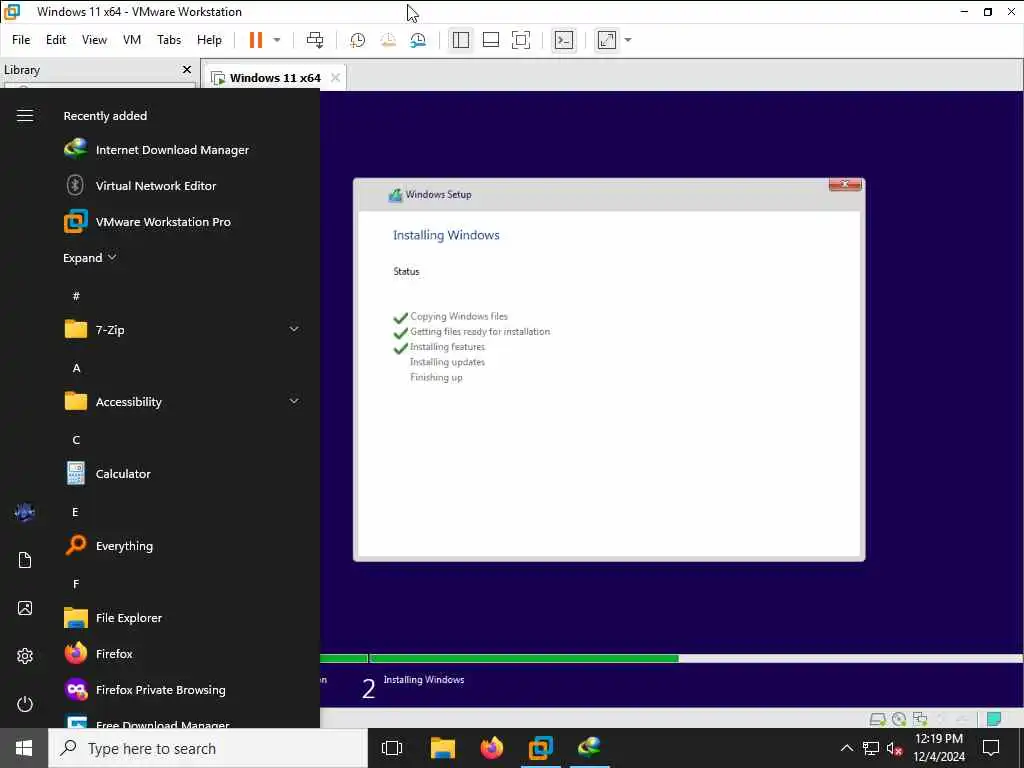The image size is (1024, 768).
Task: Open Pictures from the Start sidebar
Action: 25,608
